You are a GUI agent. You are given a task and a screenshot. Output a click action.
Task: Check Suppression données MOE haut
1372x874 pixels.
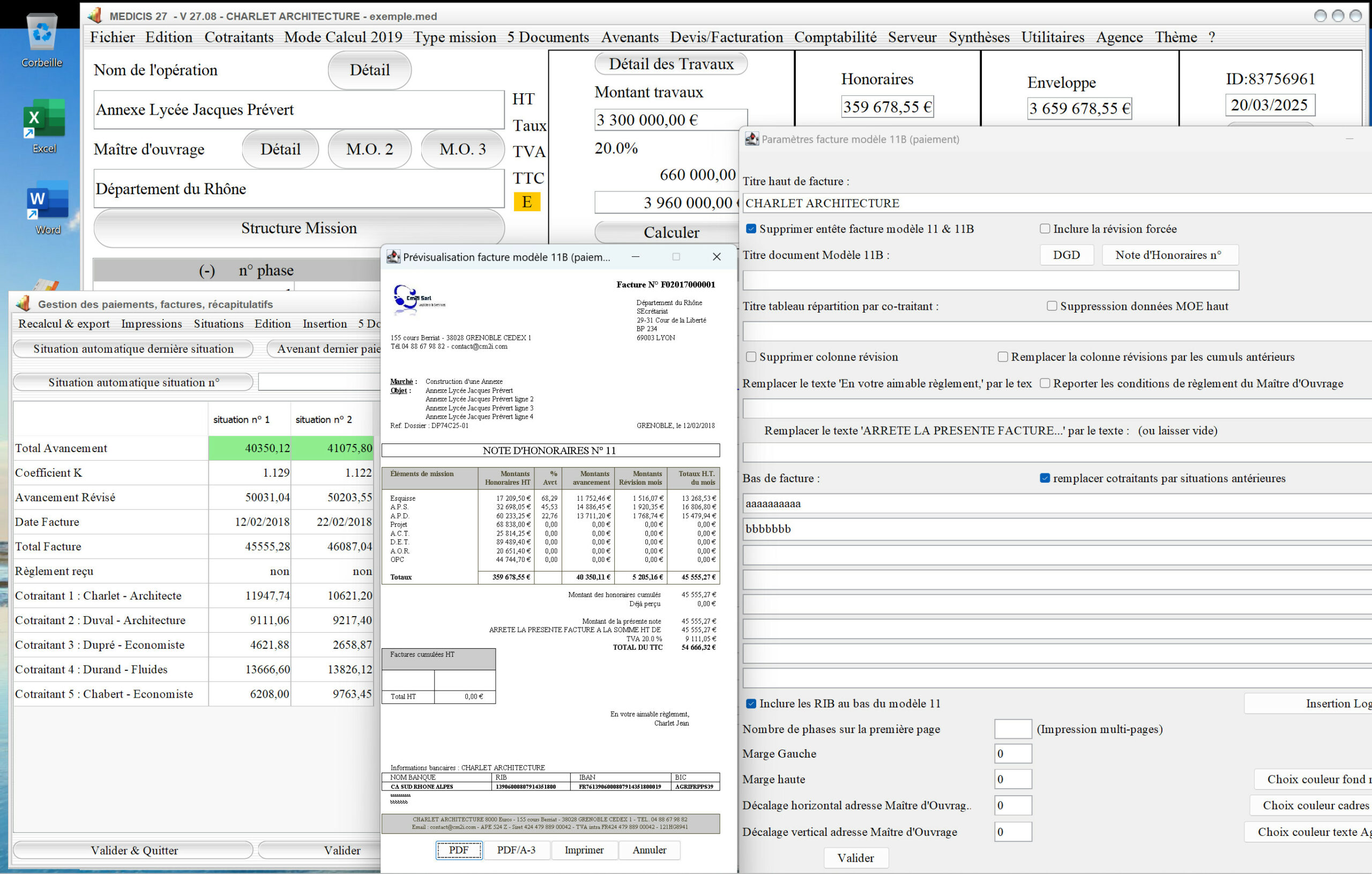[1052, 306]
